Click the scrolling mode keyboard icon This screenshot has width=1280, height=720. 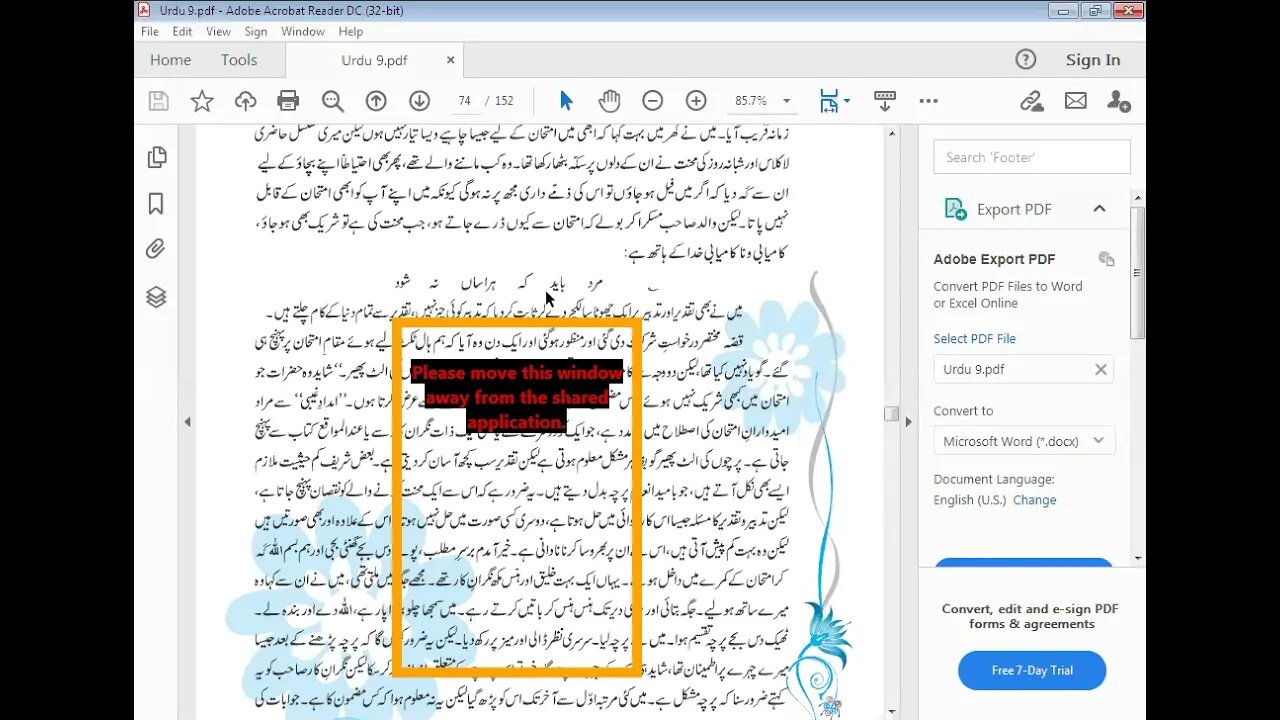pyautogui.click(x=885, y=101)
